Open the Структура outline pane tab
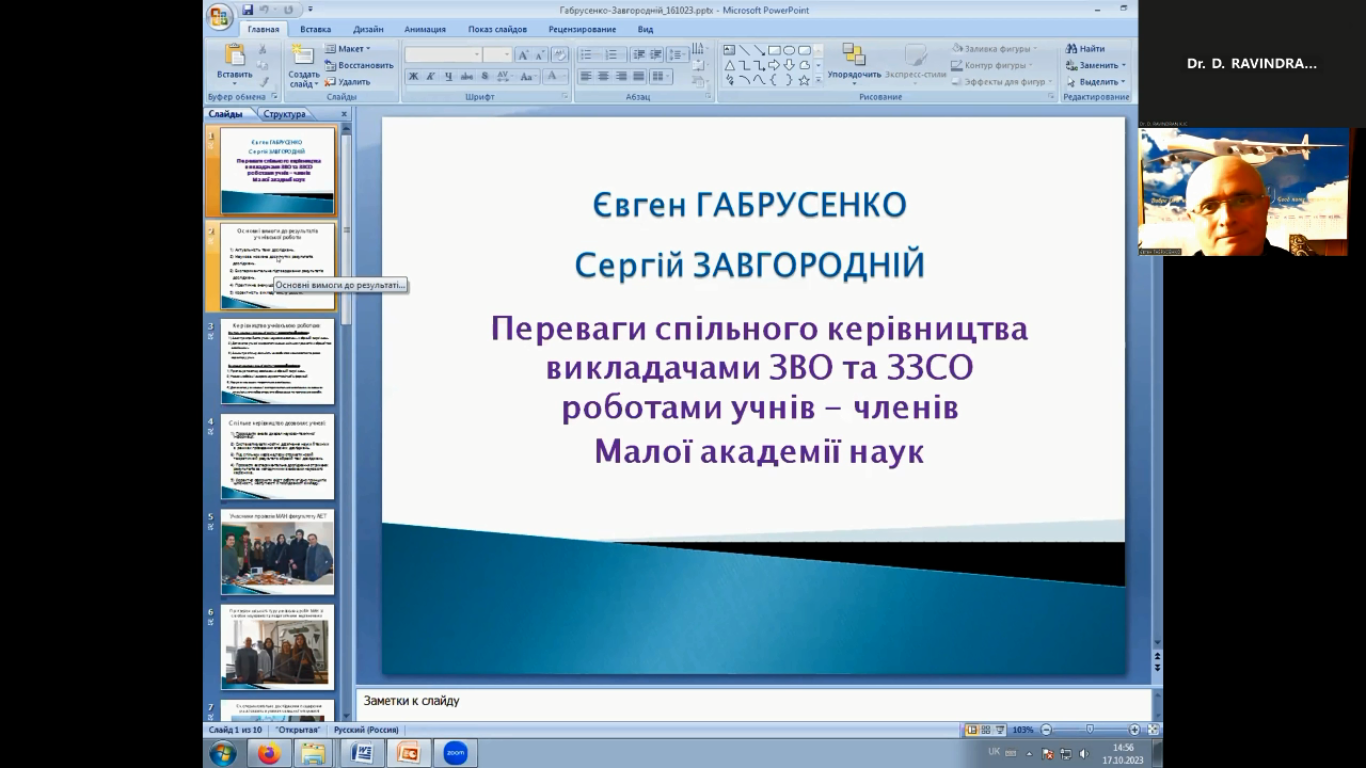This screenshot has width=1366, height=768. click(x=284, y=114)
